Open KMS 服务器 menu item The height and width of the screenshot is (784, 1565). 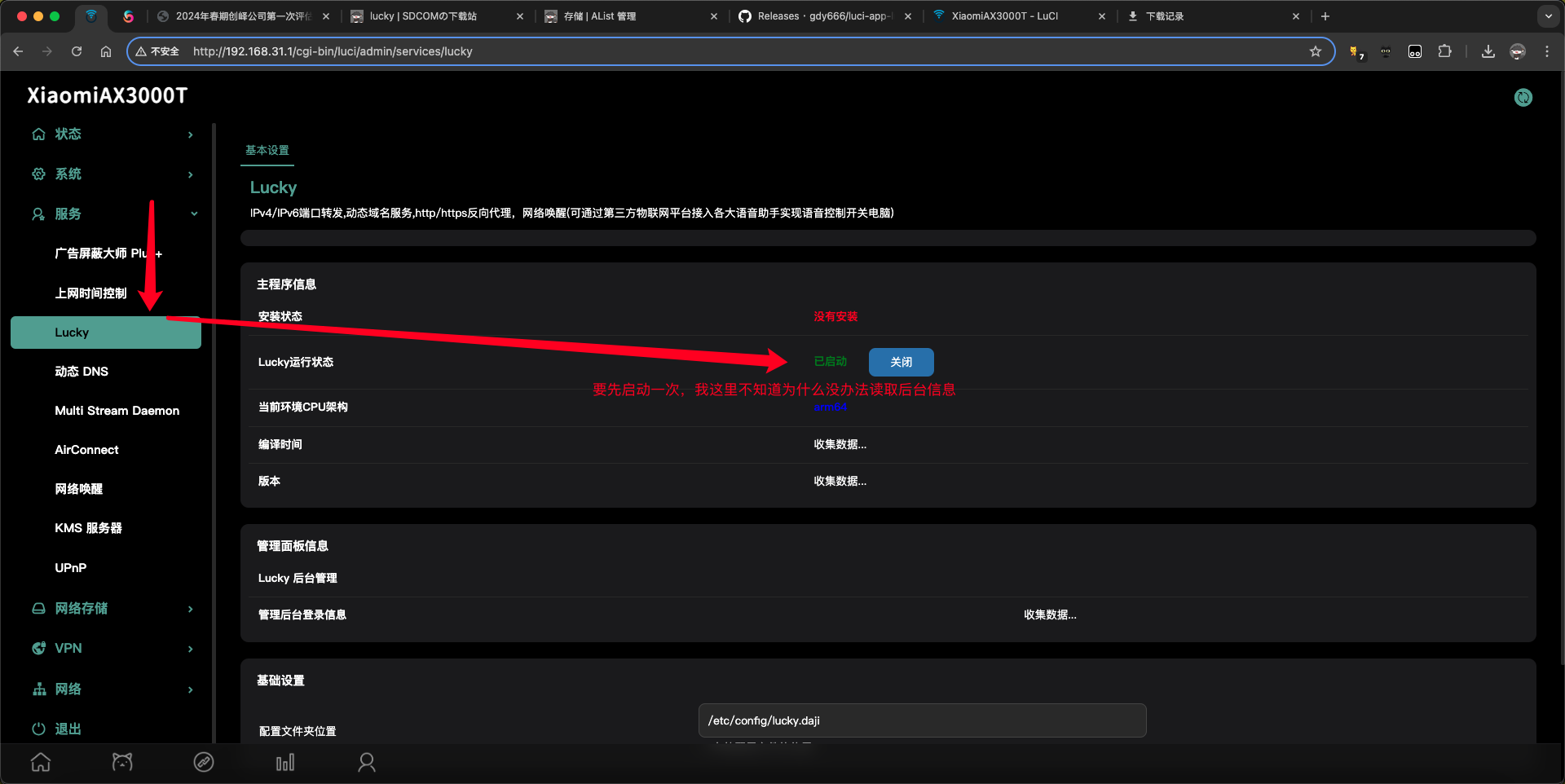click(89, 528)
